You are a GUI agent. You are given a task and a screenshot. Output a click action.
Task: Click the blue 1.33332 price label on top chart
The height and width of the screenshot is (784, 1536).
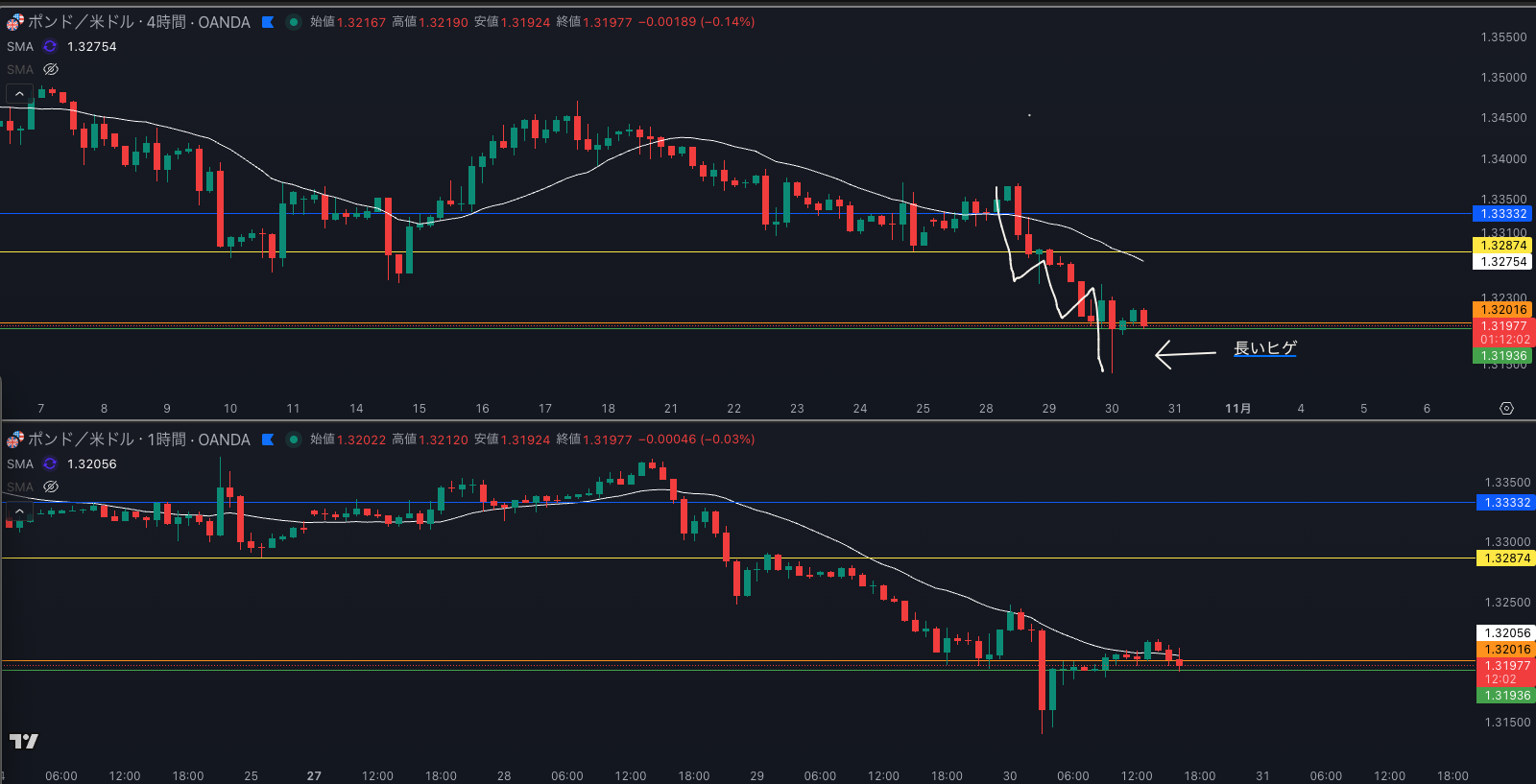(x=1502, y=214)
